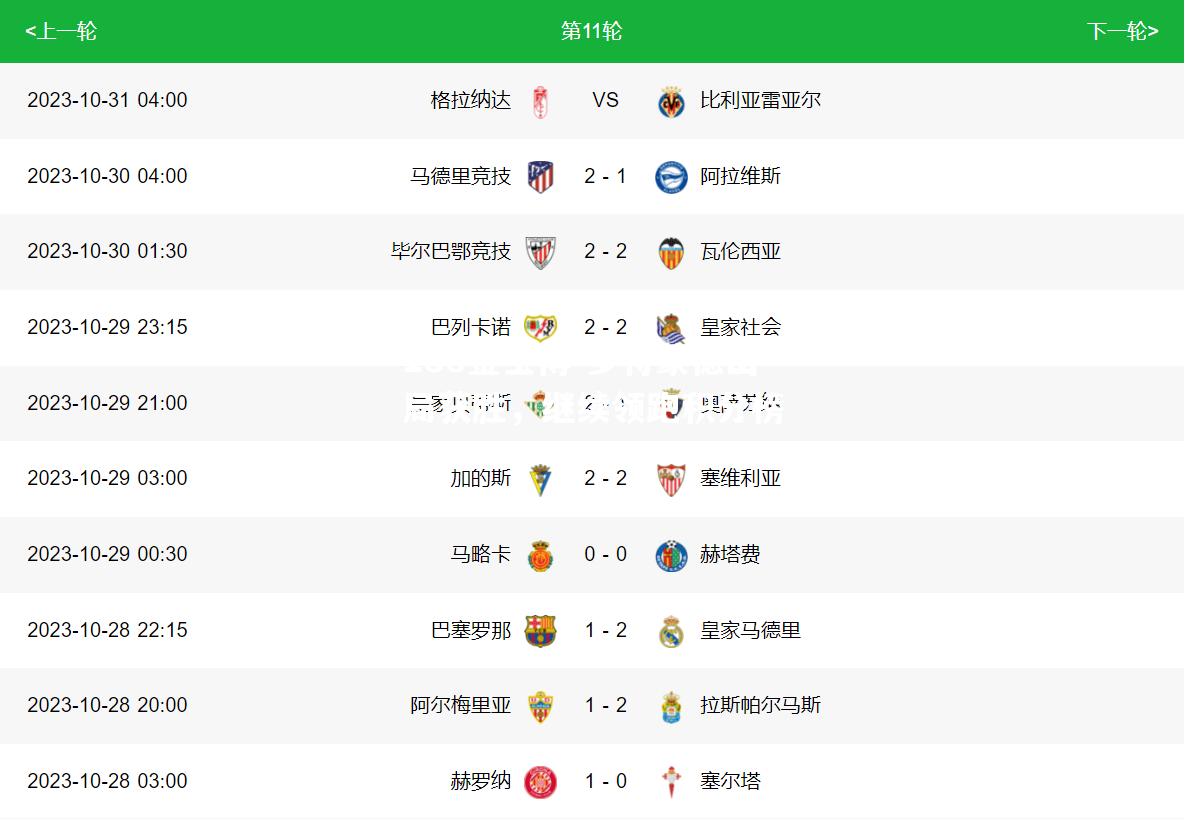Click the Barcelona club crest icon
Image resolution: width=1185 pixels, height=830 pixels.
(x=540, y=631)
